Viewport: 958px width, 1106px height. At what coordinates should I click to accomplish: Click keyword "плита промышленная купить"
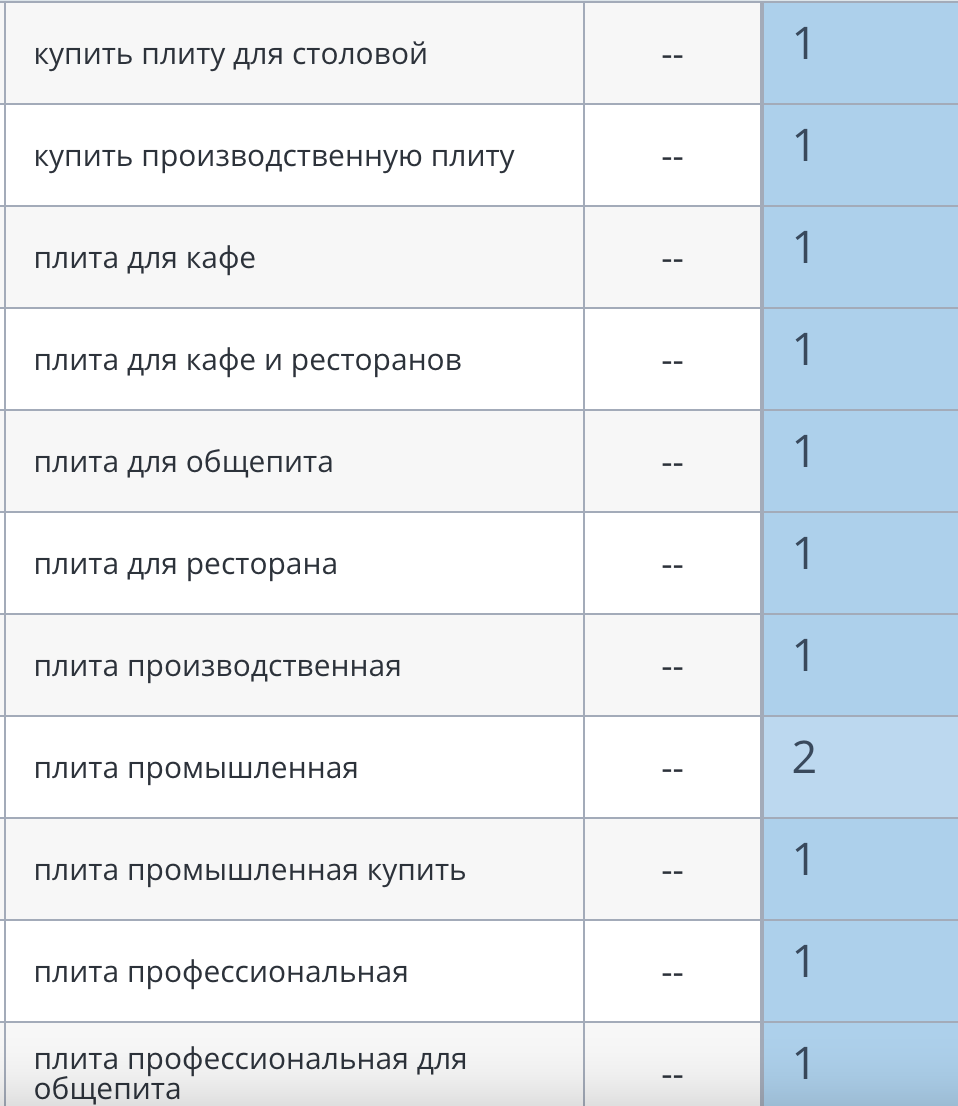250,870
